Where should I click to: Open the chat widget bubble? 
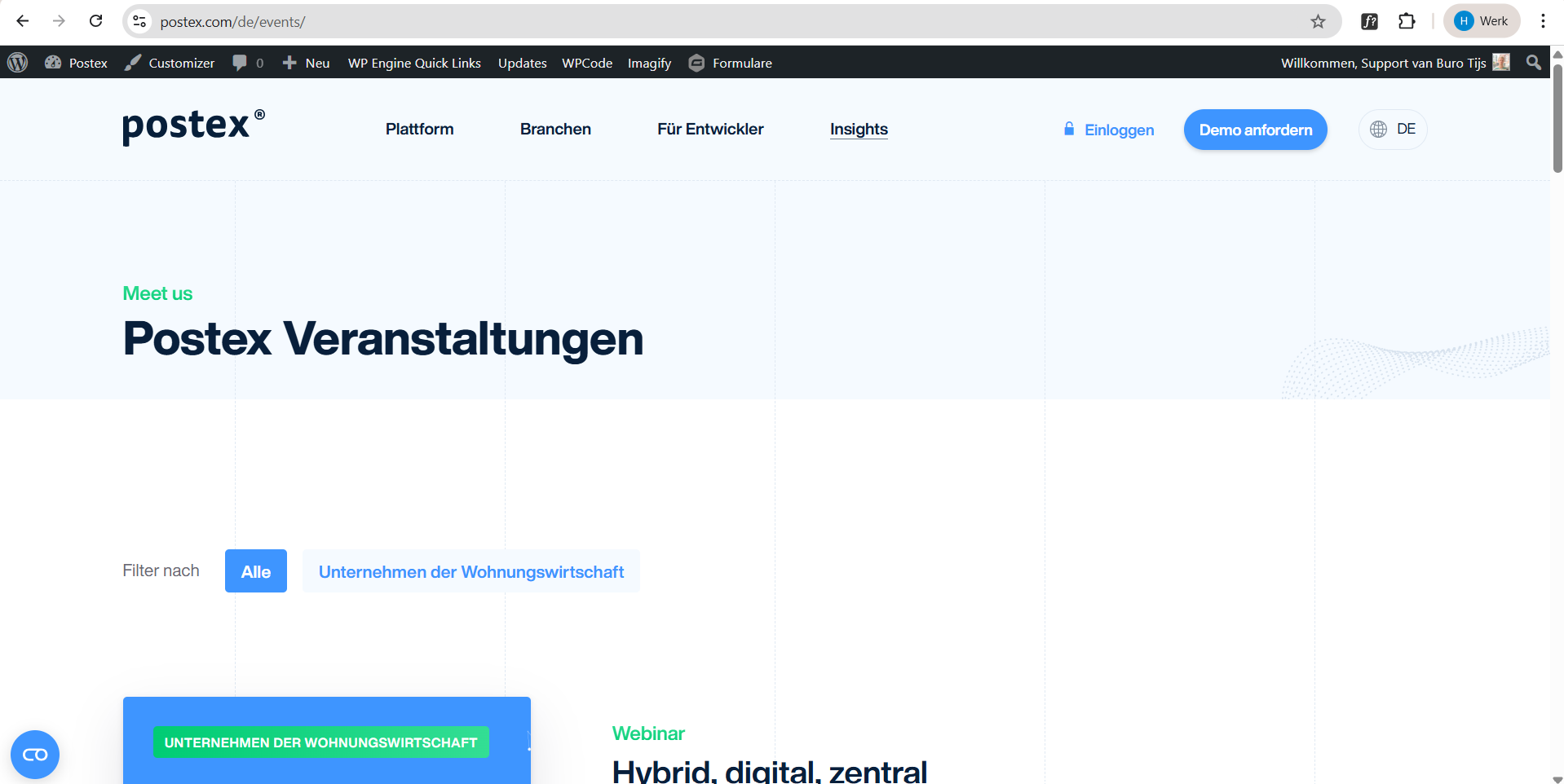coord(35,755)
